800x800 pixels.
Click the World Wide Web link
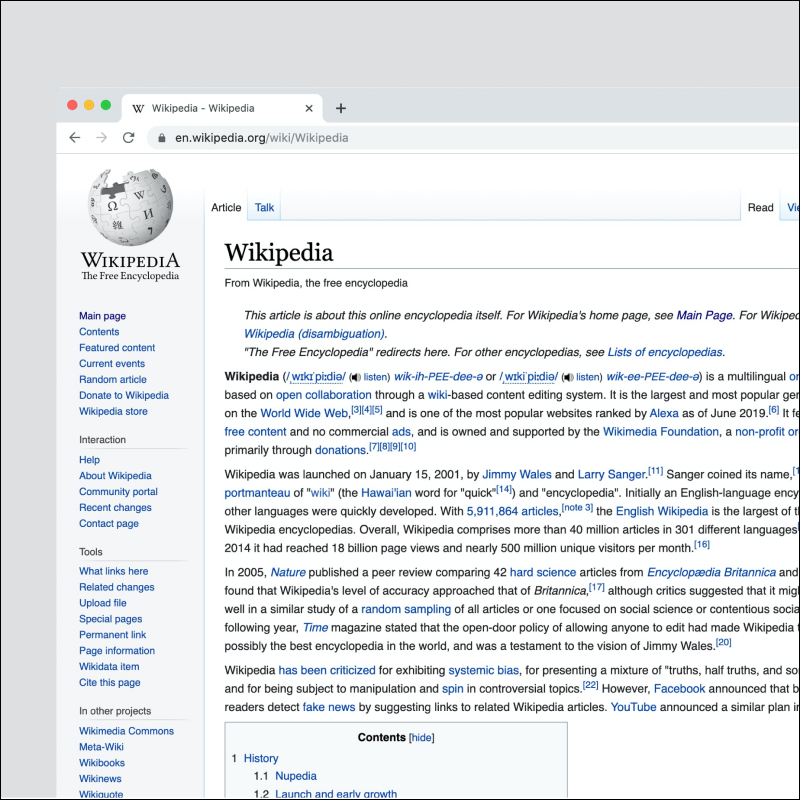(x=304, y=413)
